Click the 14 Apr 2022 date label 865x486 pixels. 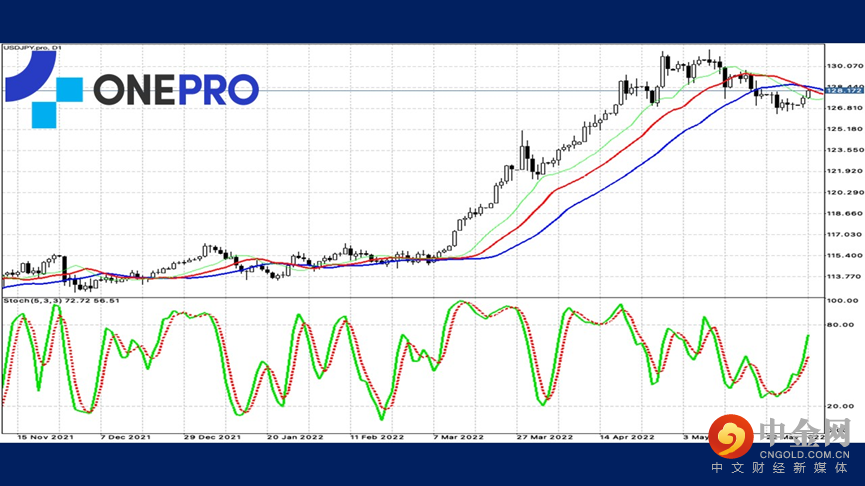point(627,437)
